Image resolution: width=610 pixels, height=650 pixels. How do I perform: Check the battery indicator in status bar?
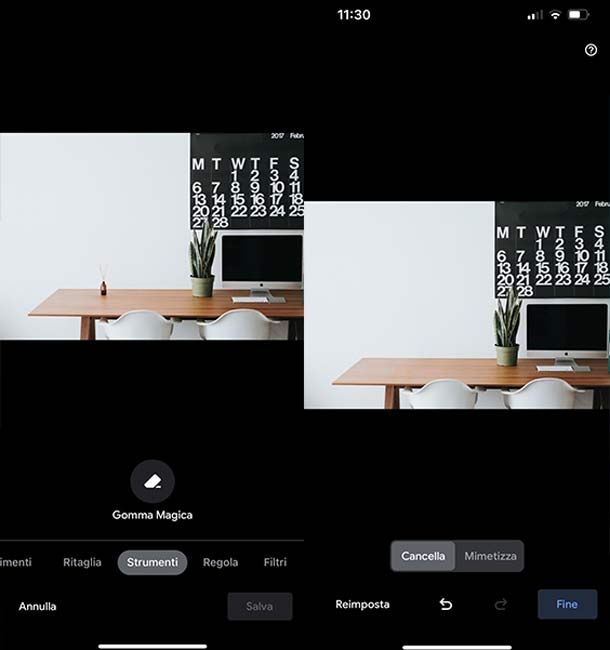579,15
